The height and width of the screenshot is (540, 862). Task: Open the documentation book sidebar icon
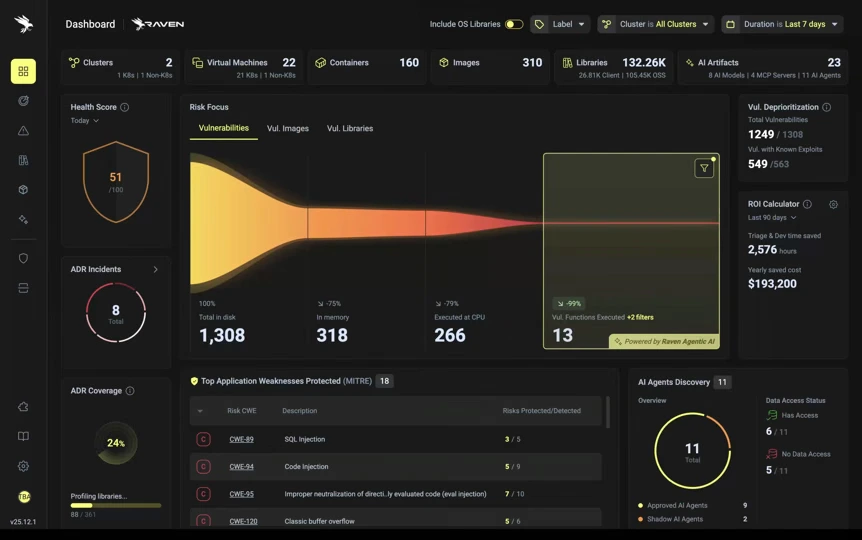(x=23, y=436)
